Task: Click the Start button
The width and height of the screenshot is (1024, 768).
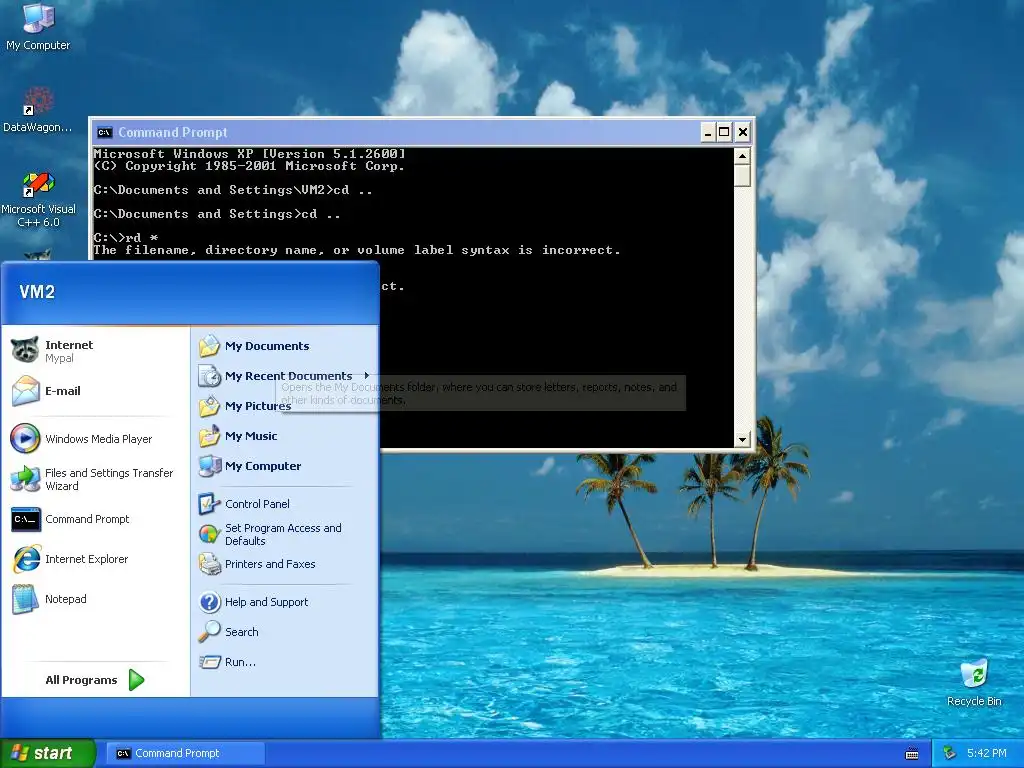Action: click(x=48, y=754)
